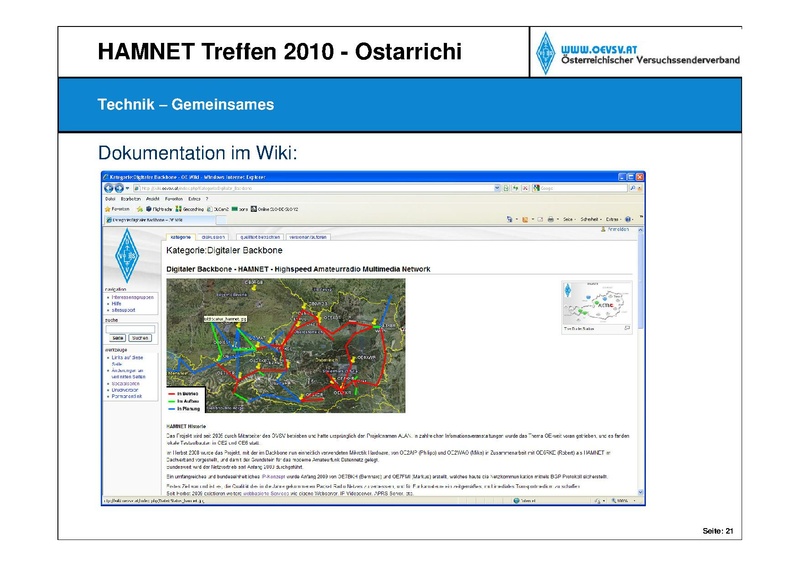
Task: Open the Geocaching bookmark
Action: pos(189,209)
